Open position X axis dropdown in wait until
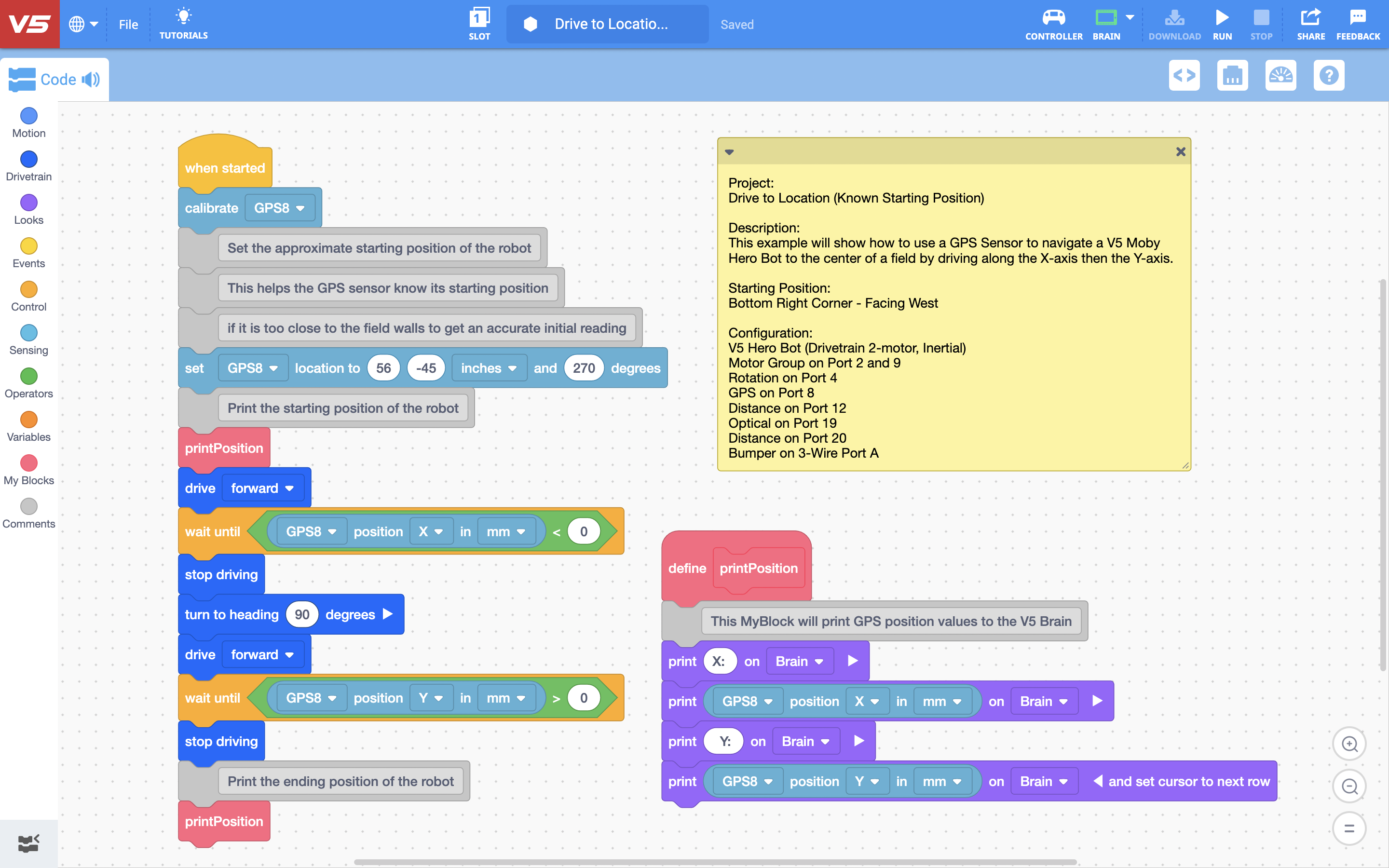This screenshot has height=868, width=1389. [431, 531]
